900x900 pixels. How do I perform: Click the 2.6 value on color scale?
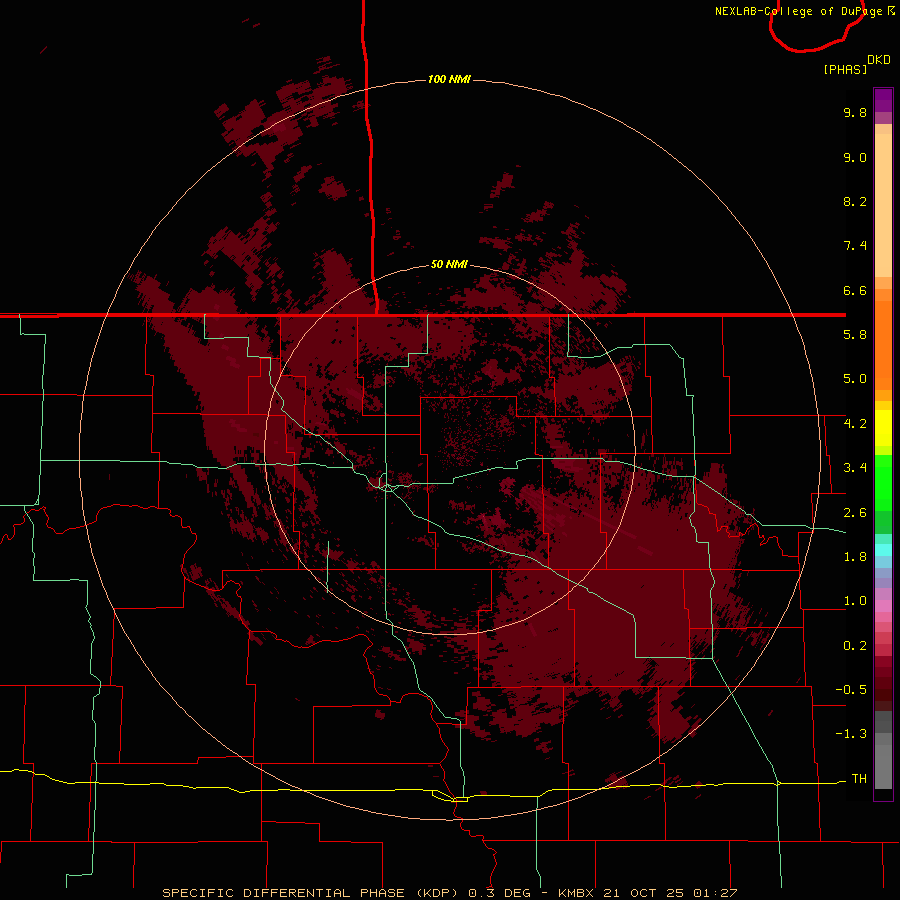(x=855, y=513)
